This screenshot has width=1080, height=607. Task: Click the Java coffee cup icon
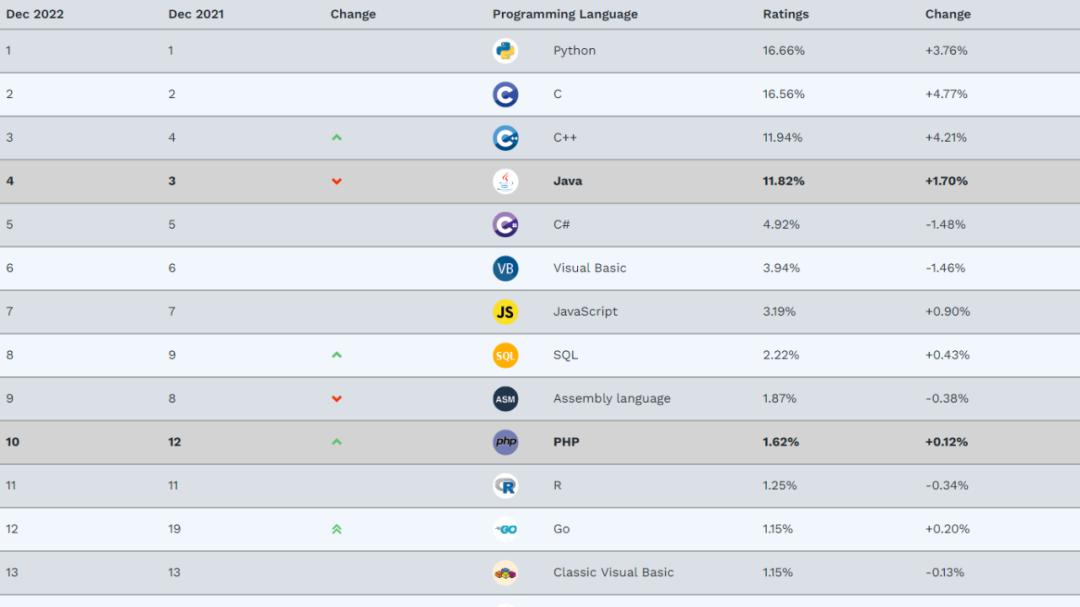pos(505,181)
